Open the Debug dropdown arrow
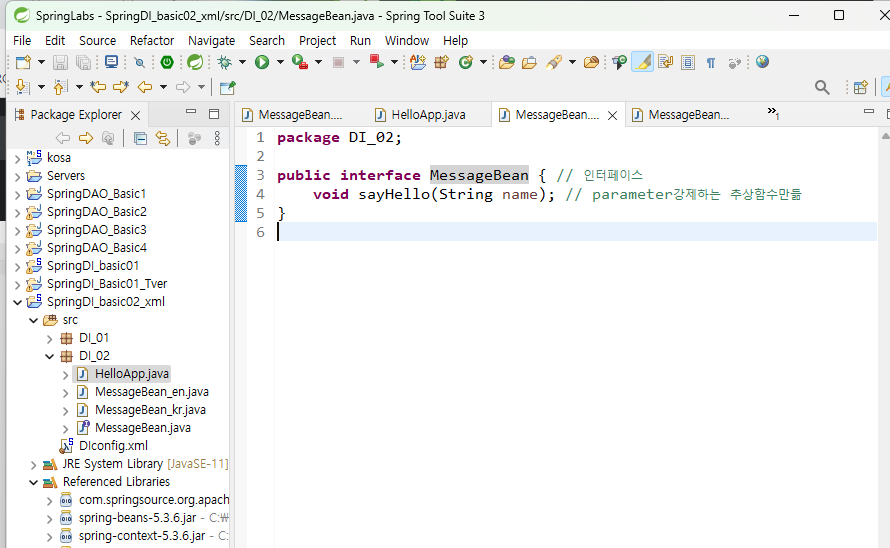This screenshot has width=890, height=548. pos(242,62)
